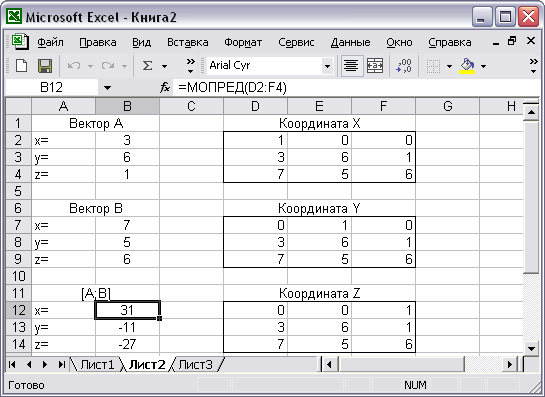Select the Вектор B heading cell
The image size is (545, 397).
pos(96,208)
